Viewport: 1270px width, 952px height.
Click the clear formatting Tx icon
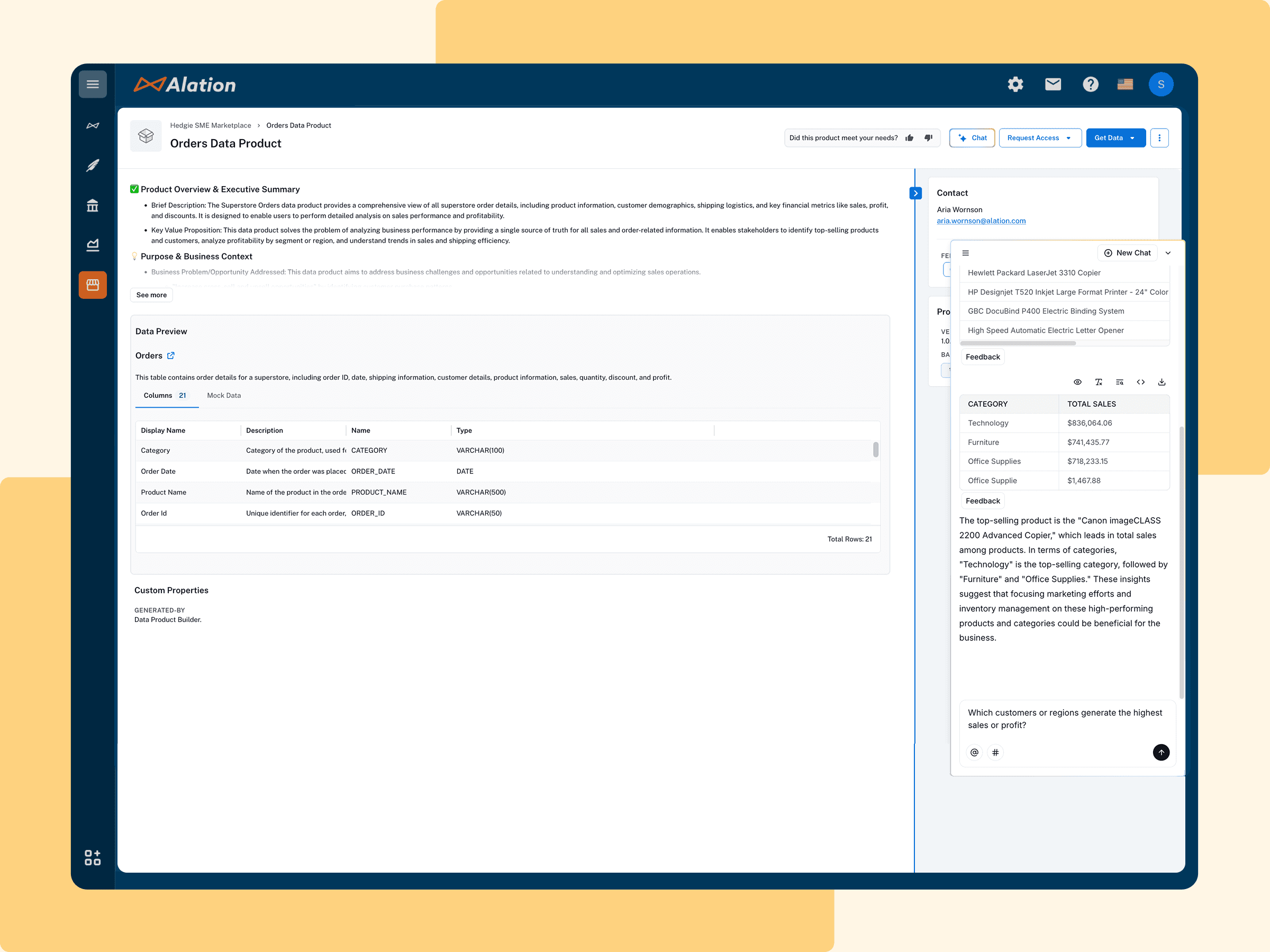point(1099,382)
